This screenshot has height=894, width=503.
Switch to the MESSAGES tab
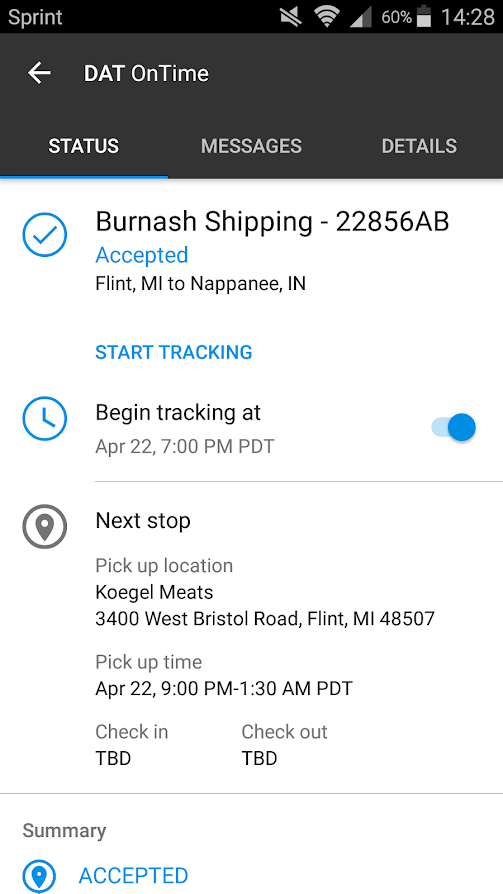tap(251, 146)
